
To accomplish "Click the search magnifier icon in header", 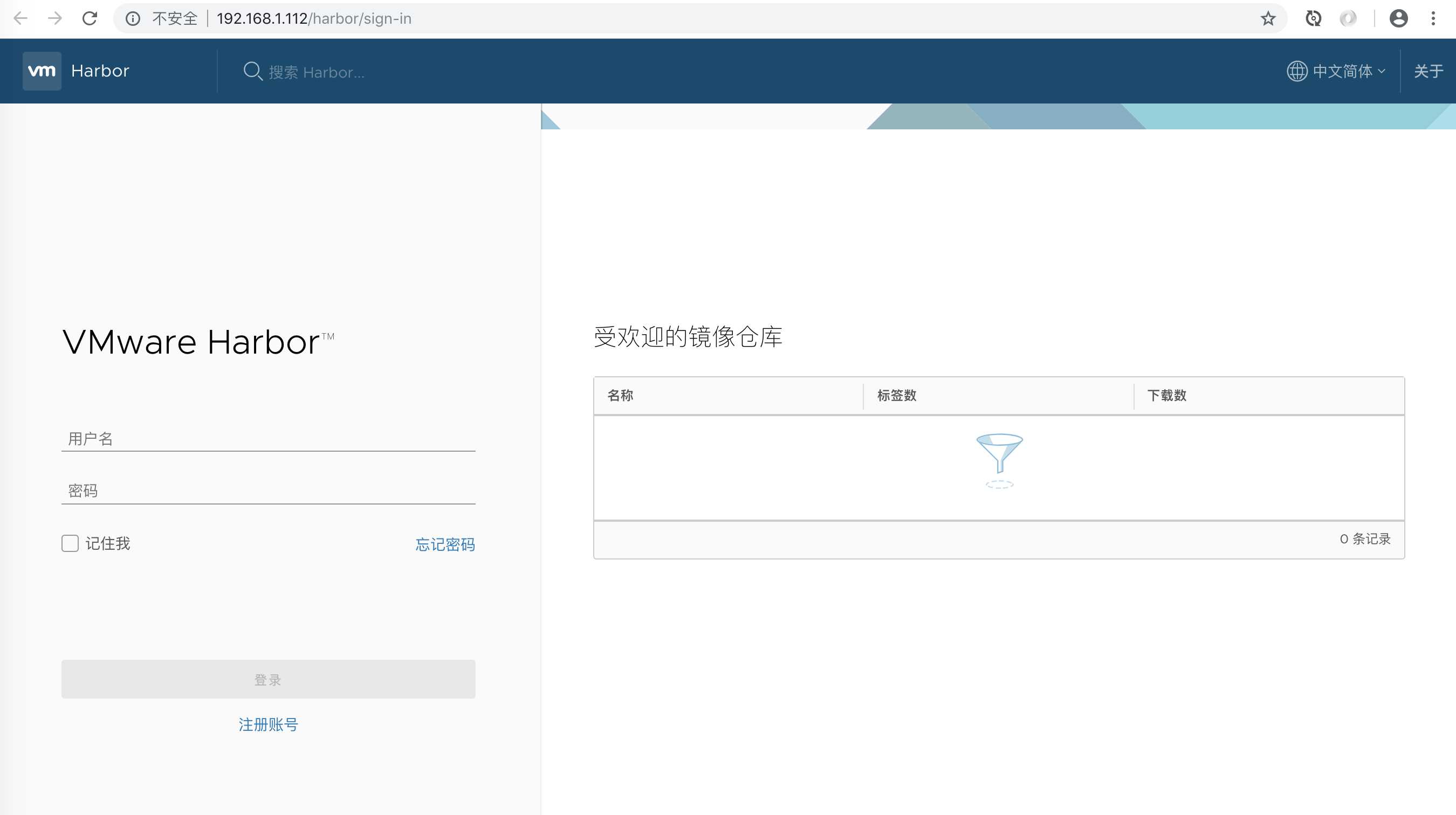I will coord(253,71).
